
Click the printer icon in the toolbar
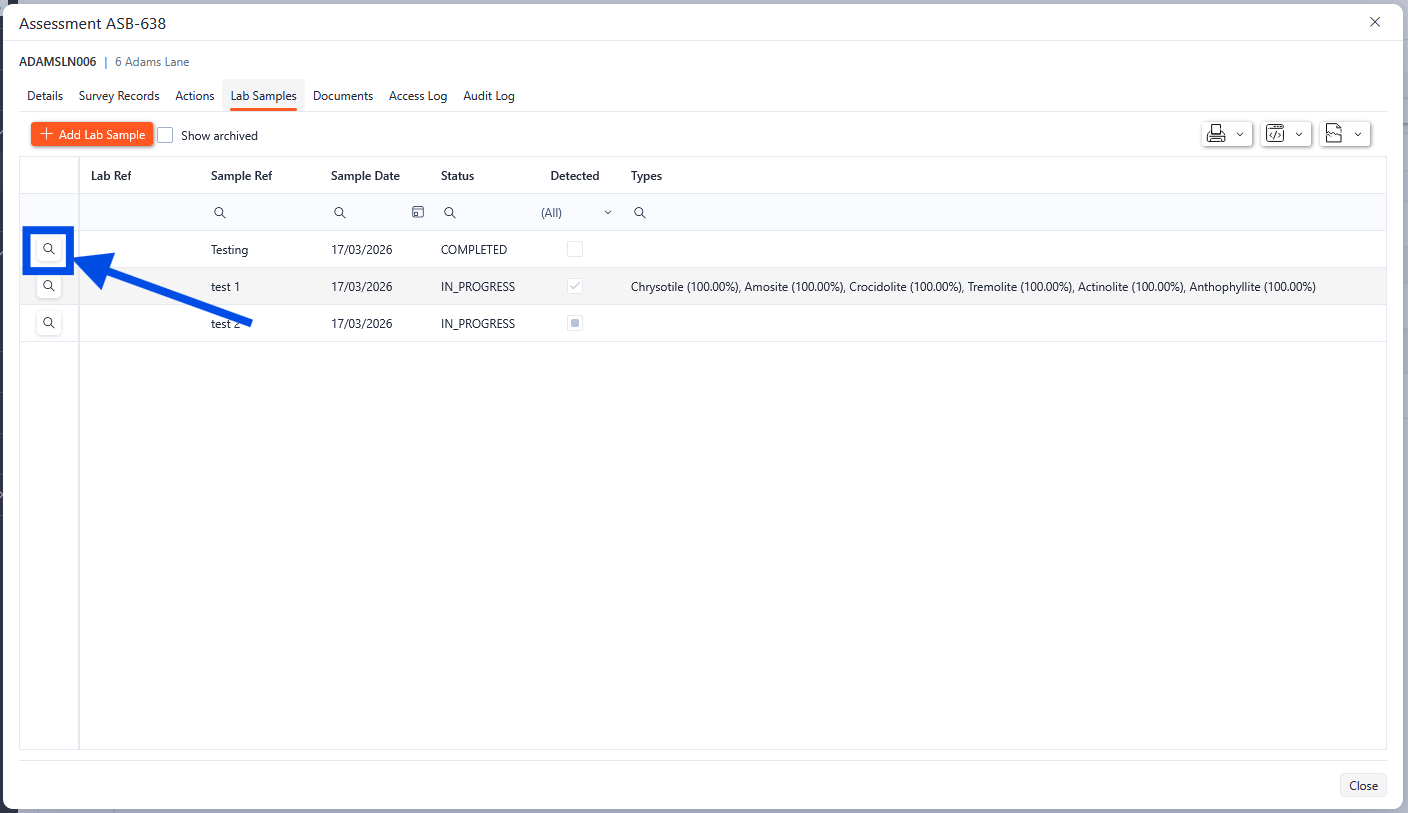(1217, 134)
